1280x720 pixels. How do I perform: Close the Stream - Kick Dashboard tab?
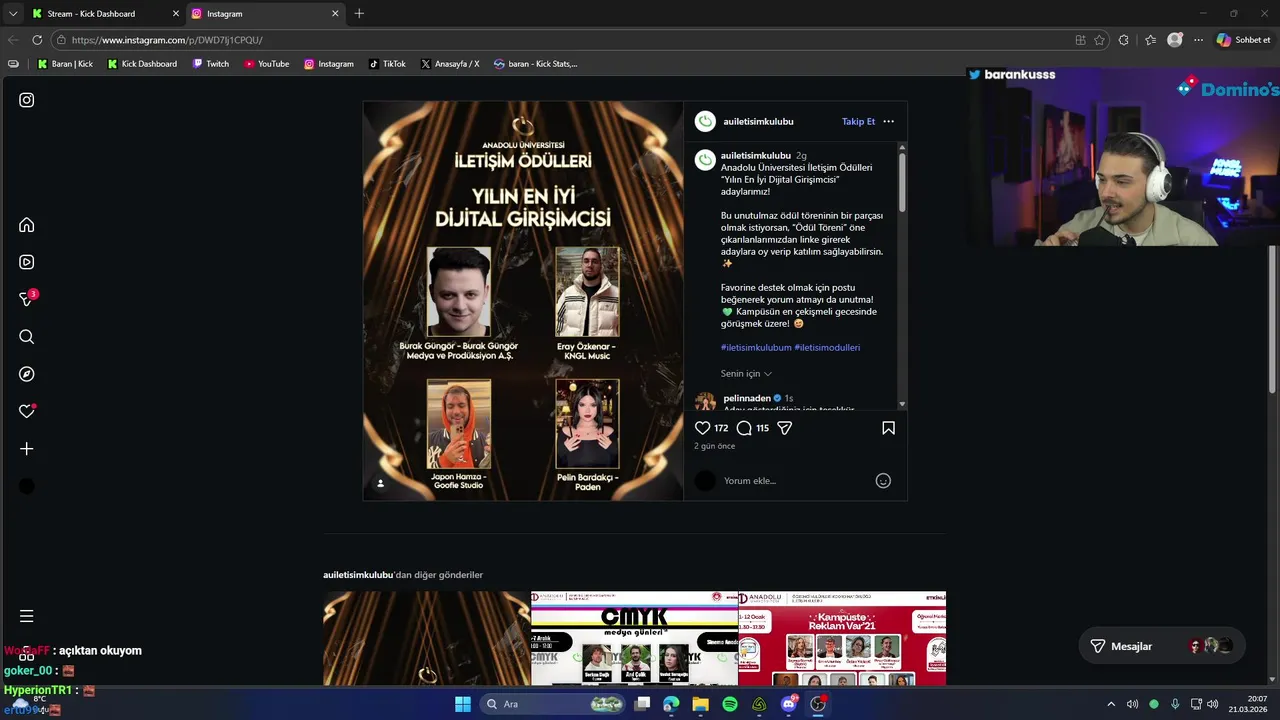click(x=176, y=14)
